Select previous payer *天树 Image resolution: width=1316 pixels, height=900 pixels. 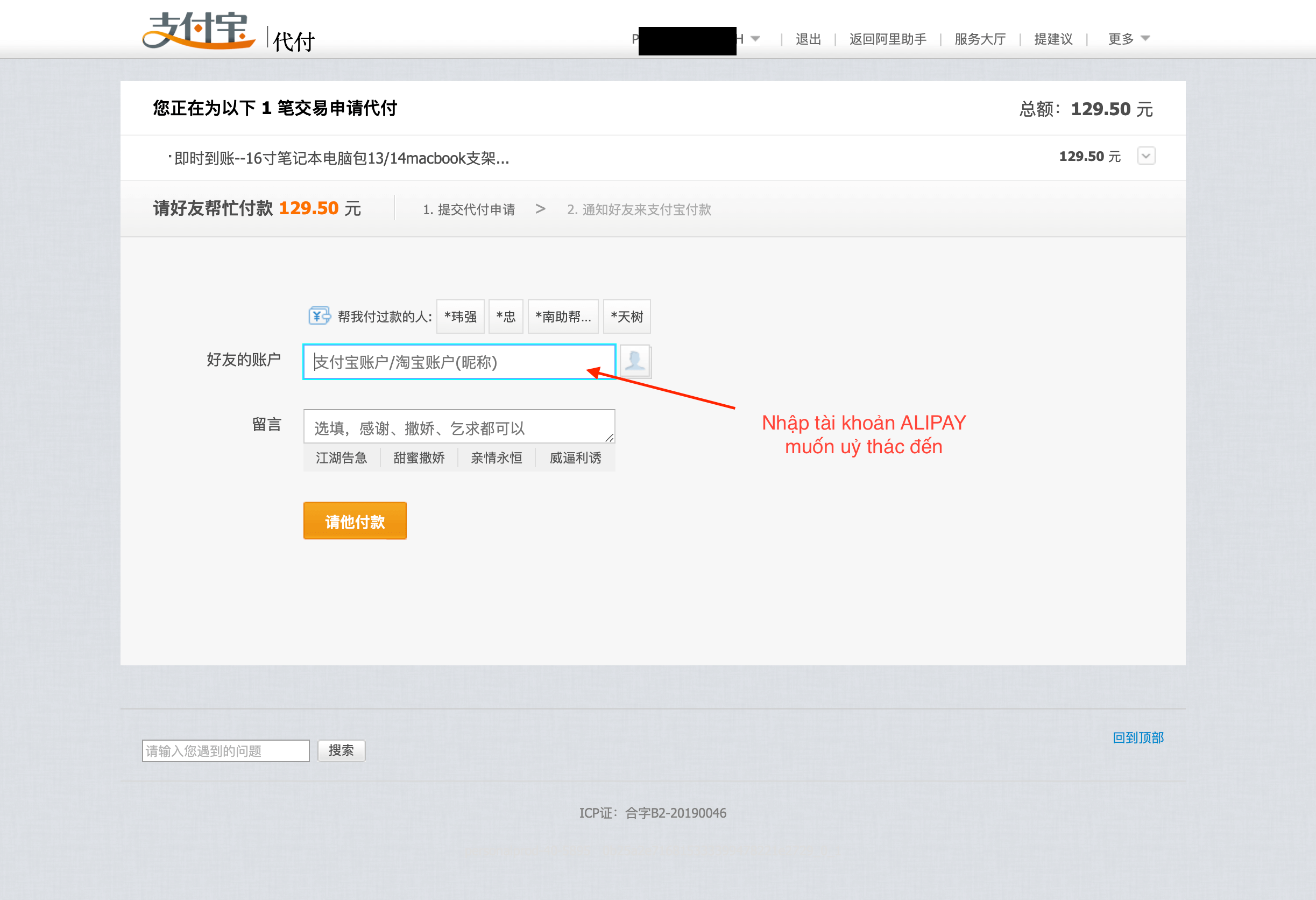coord(627,316)
